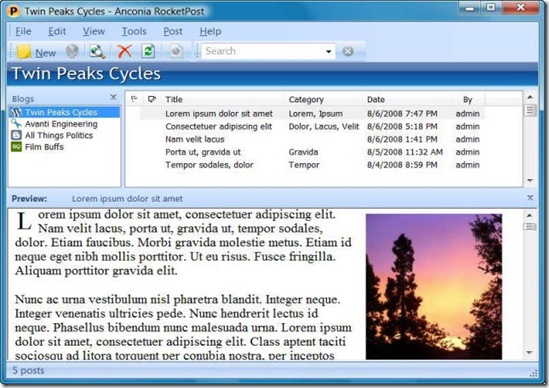The width and height of the screenshot is (549, 388).
Task: Open the Tools menu
Action: click(x=134, y=32)
